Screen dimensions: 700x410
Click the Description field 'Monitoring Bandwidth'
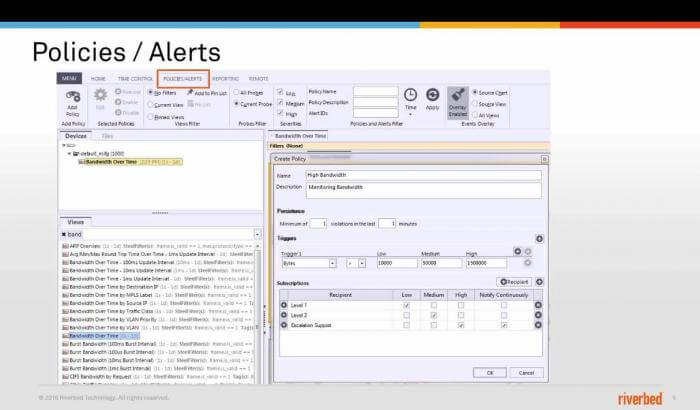[424, 190]
